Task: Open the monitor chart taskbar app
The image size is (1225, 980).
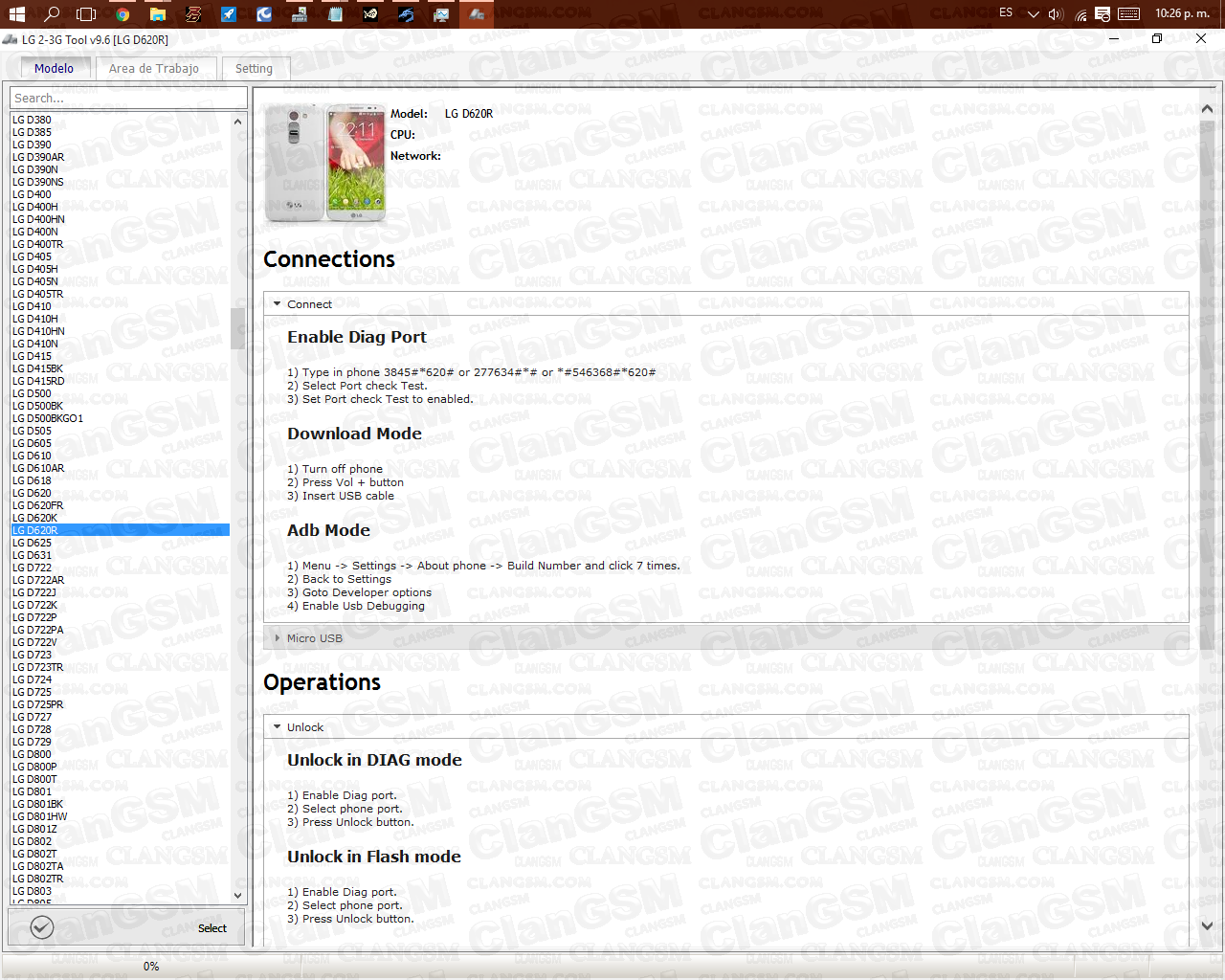Action: point(441,13)
